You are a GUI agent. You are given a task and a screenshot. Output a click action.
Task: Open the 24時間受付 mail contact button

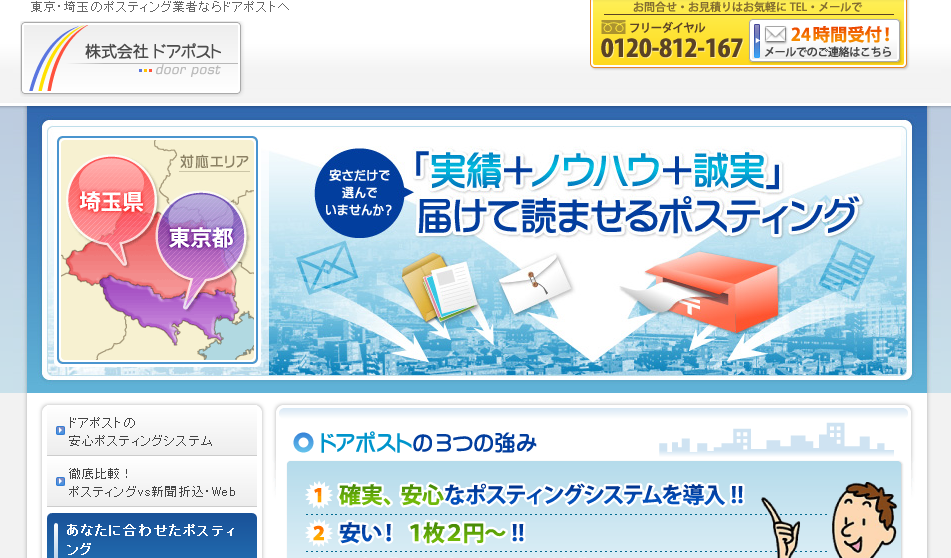tap(824, 41)
